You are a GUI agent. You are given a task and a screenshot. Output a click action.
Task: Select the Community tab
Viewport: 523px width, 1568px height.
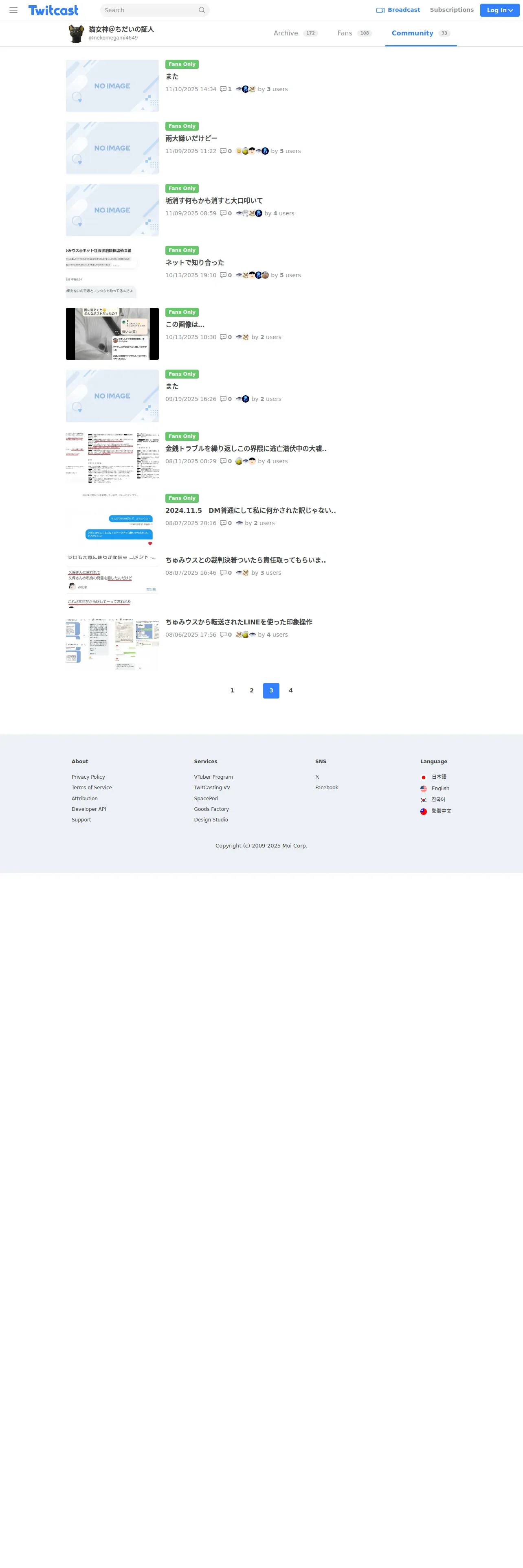coord(421,33)
